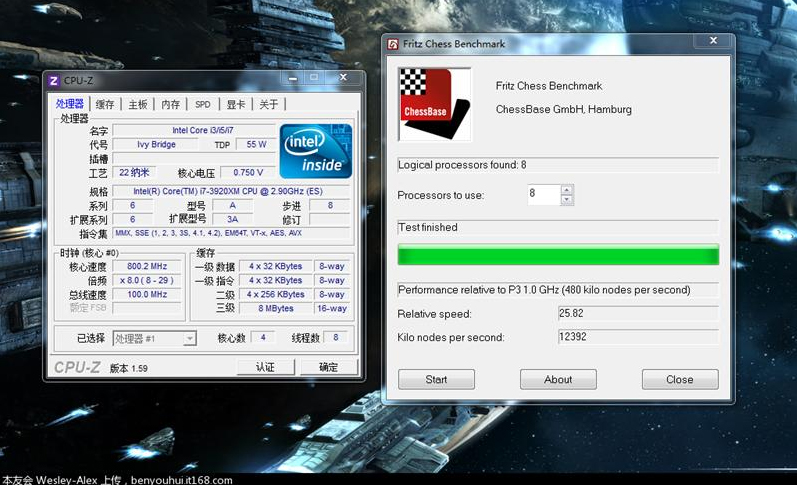Click the Intel inside logo in CPU-Z
Viewport: 797px width, 485px height.
[x=316, y=151]
